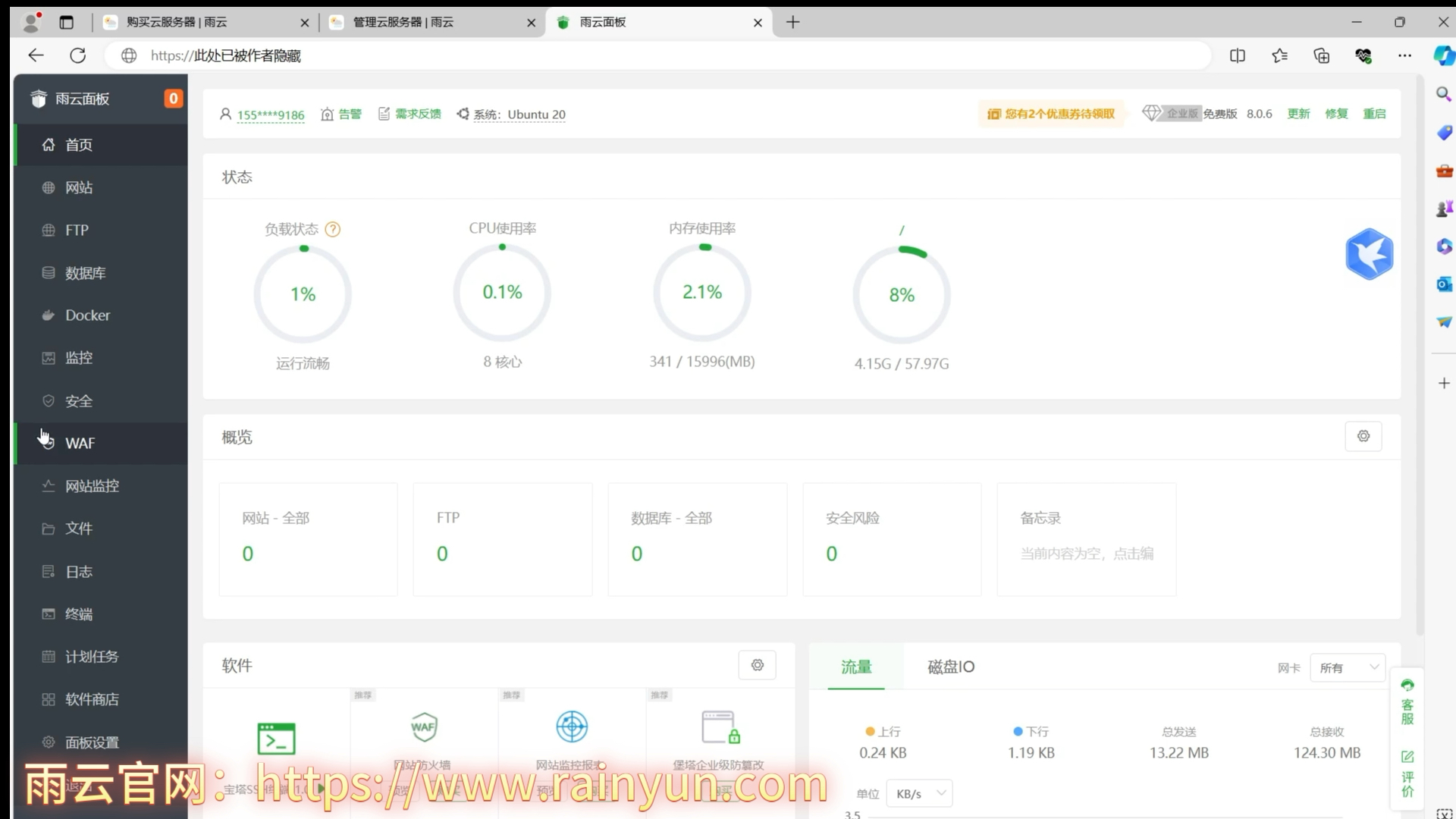Click the 8% disk usage gauge
This screenshot has width=1456, height=819.
point(902,294)
